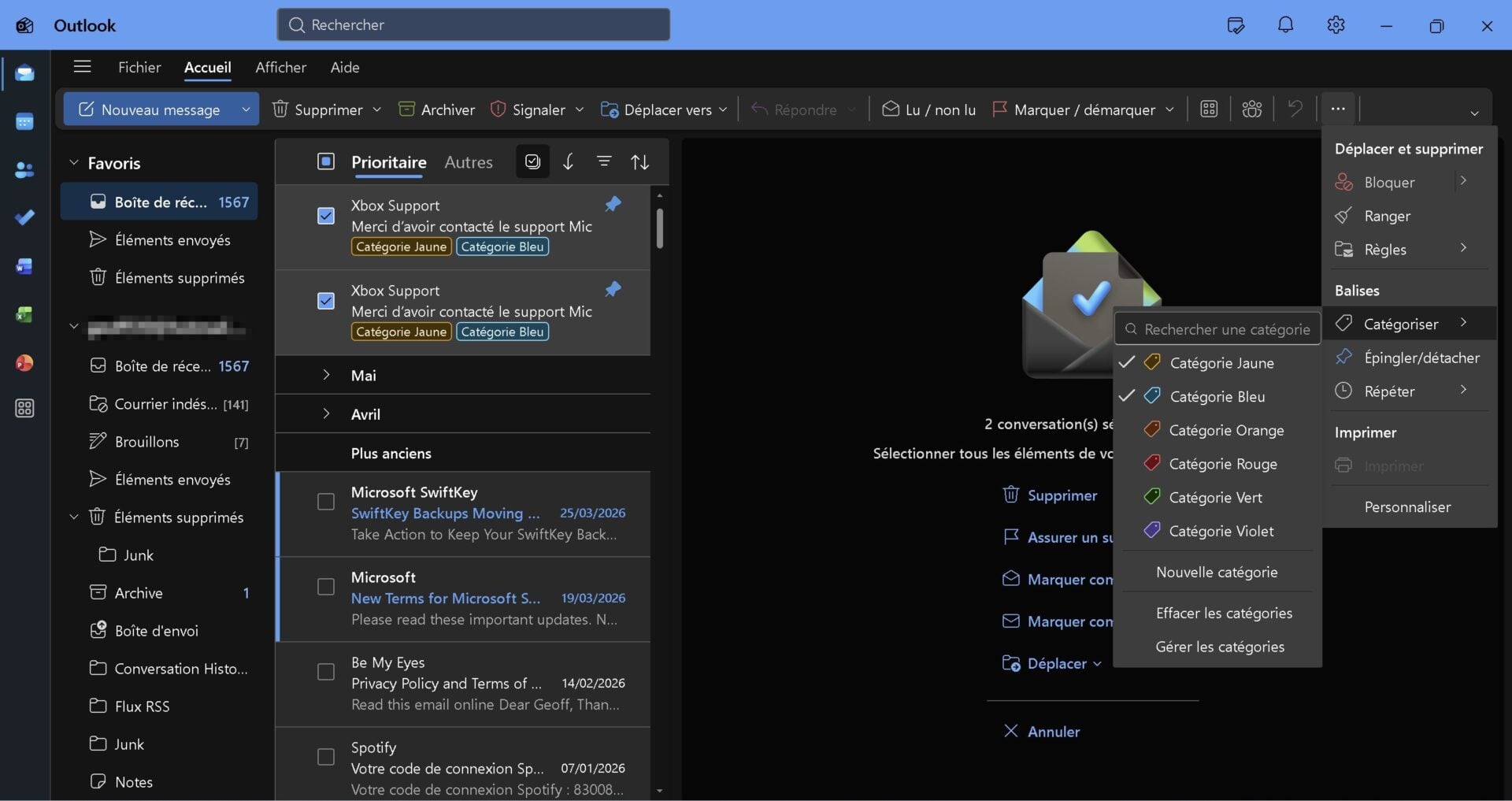The height and width of the screenshot is (801, 1512).
Task: Check the New Terms for Microsoft message checkbox
Action: click(x=325, y=587)
